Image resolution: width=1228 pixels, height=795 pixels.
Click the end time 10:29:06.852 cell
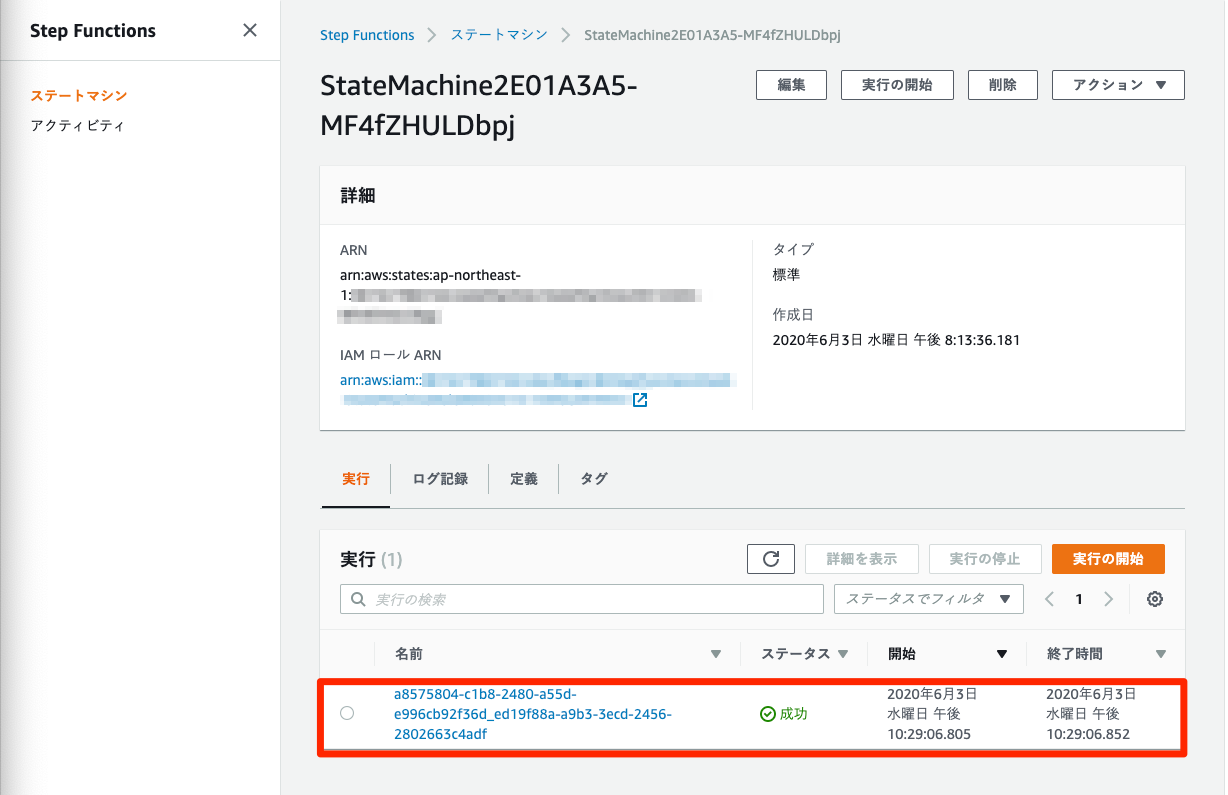pyautogui.click(x=1091, y=714)
